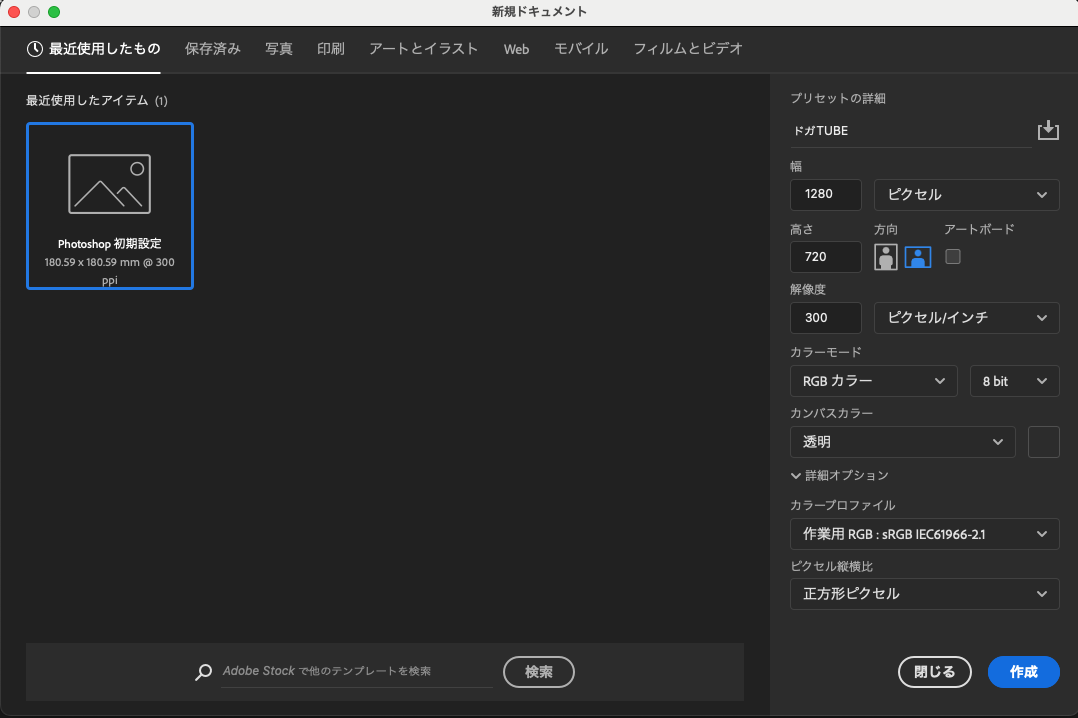Click the Adobe Stock search magnifier icon

(x=204, y=672)
